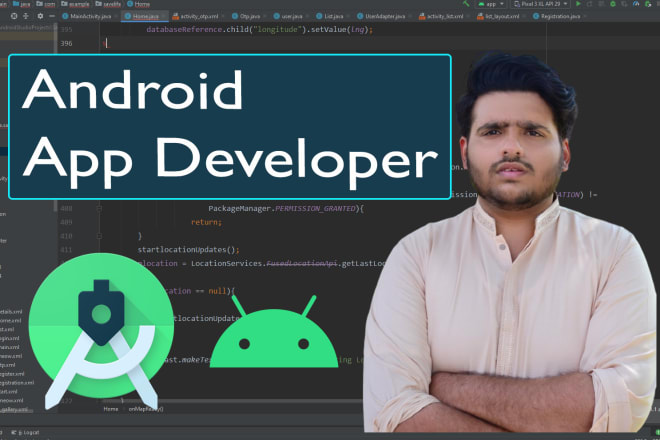Open the Logcat tool window tab
The width and height of the screenshot is (660, 440).
(25, 432)
